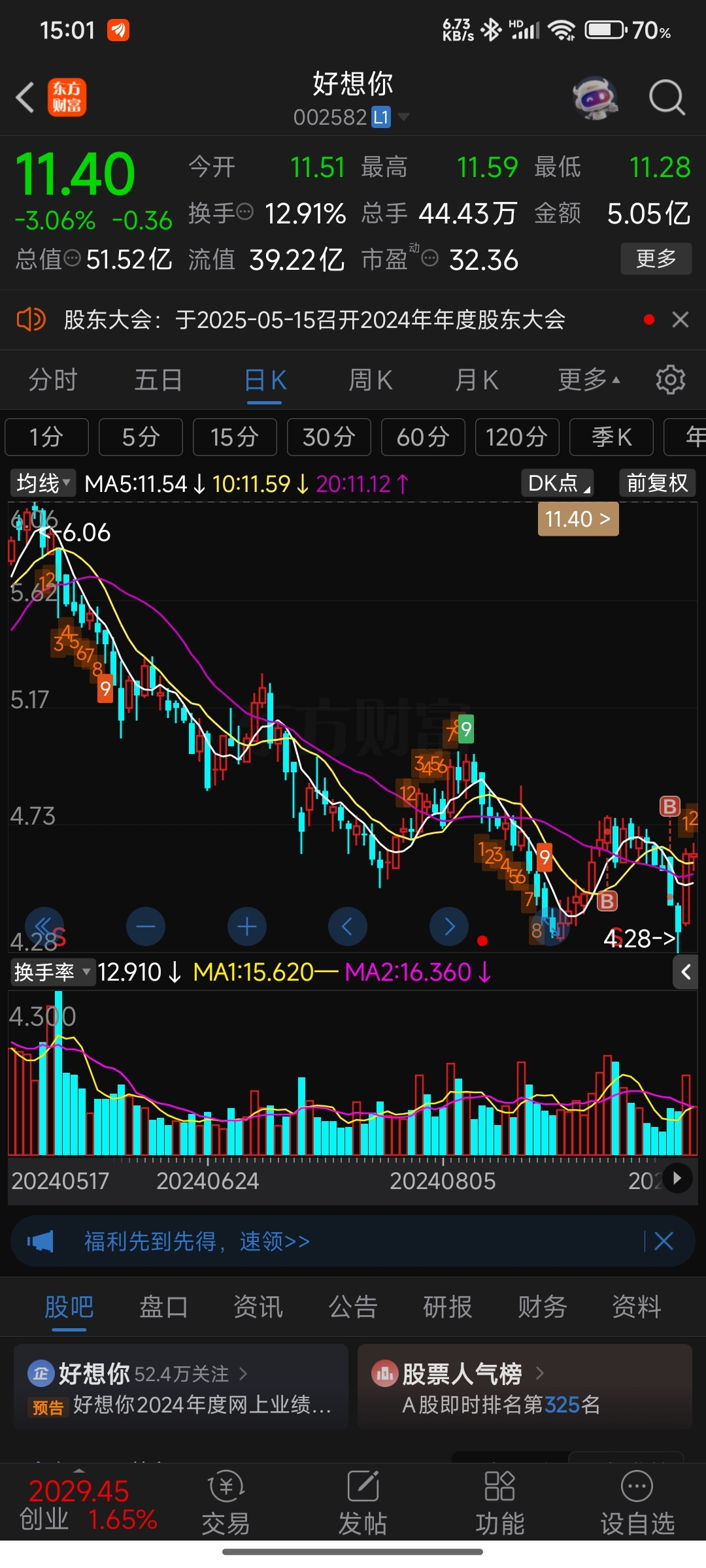Select 15分 period

(235, 436)
